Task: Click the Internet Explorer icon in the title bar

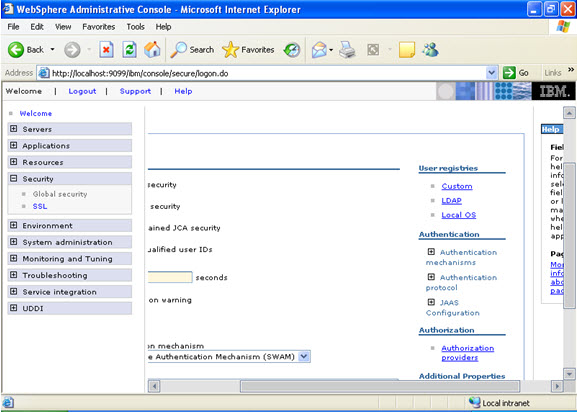Action: pos(8,9)
